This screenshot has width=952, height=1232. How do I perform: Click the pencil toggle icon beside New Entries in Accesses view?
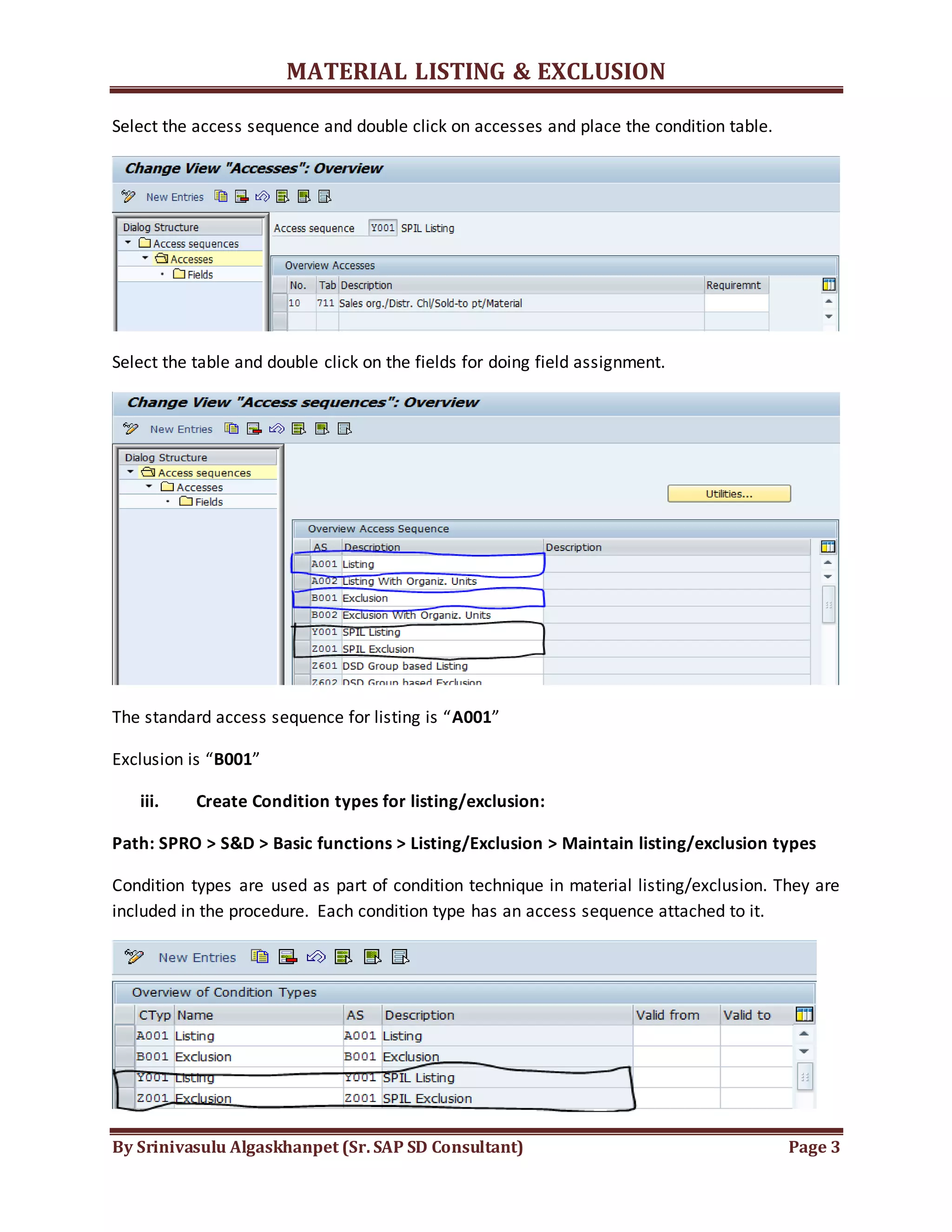[129, 196]
